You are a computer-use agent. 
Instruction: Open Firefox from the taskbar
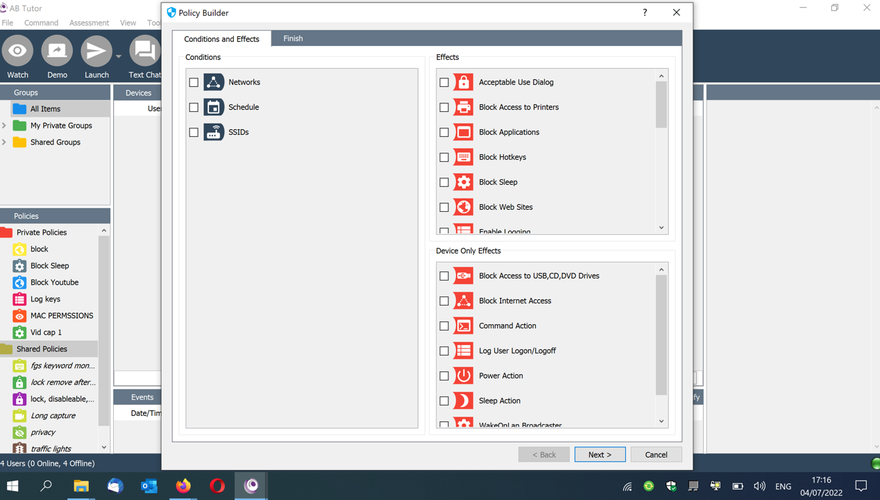[x=183, y=485]
